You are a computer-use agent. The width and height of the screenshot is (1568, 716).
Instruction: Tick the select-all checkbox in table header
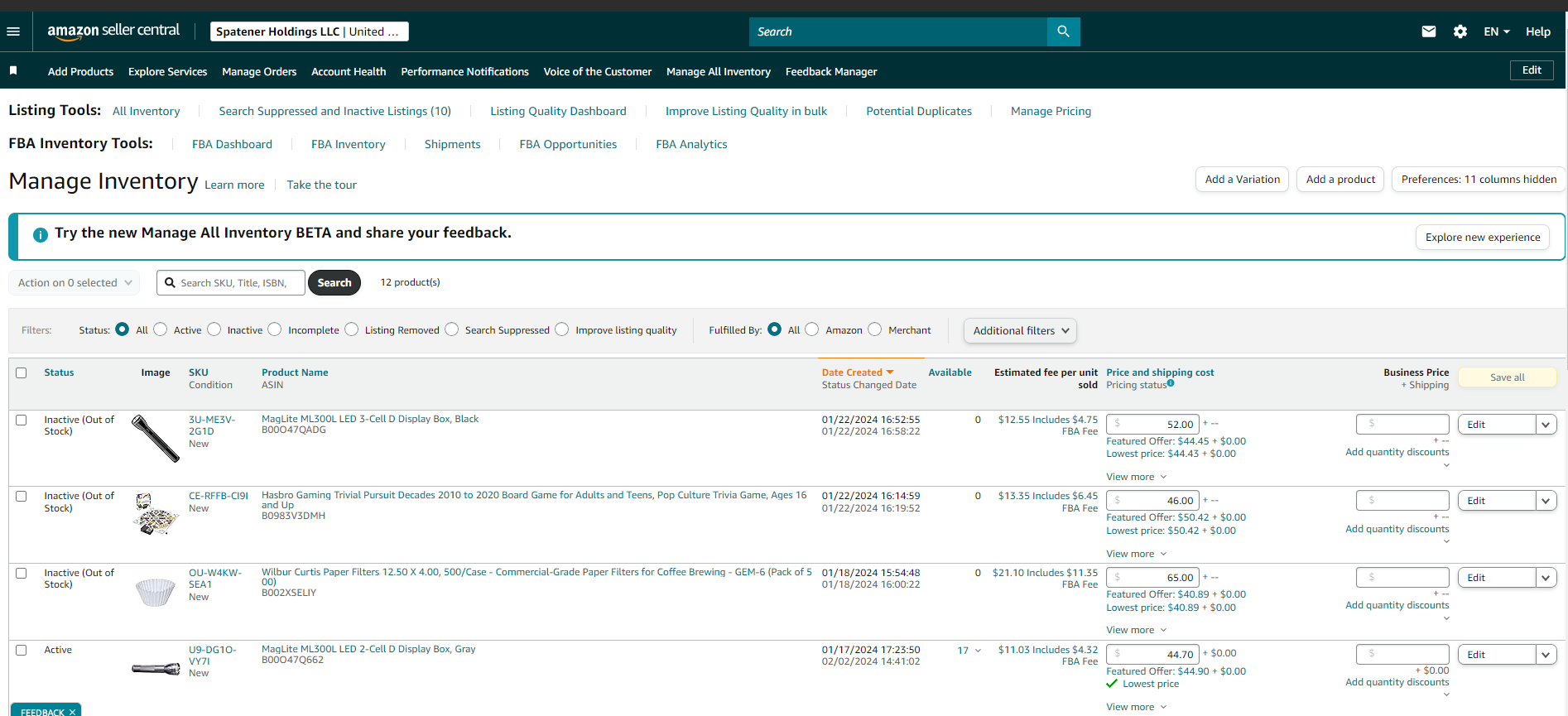pos(22,372)
